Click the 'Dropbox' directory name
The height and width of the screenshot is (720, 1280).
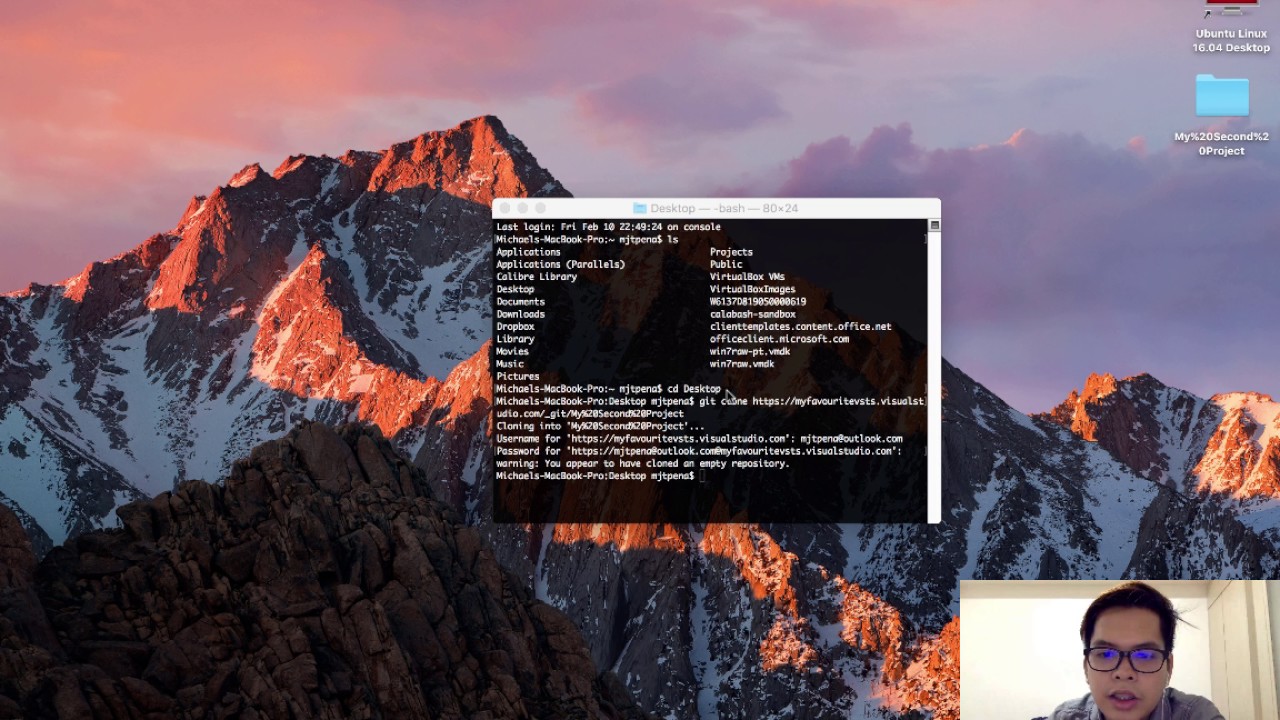[x=515, y=327]
